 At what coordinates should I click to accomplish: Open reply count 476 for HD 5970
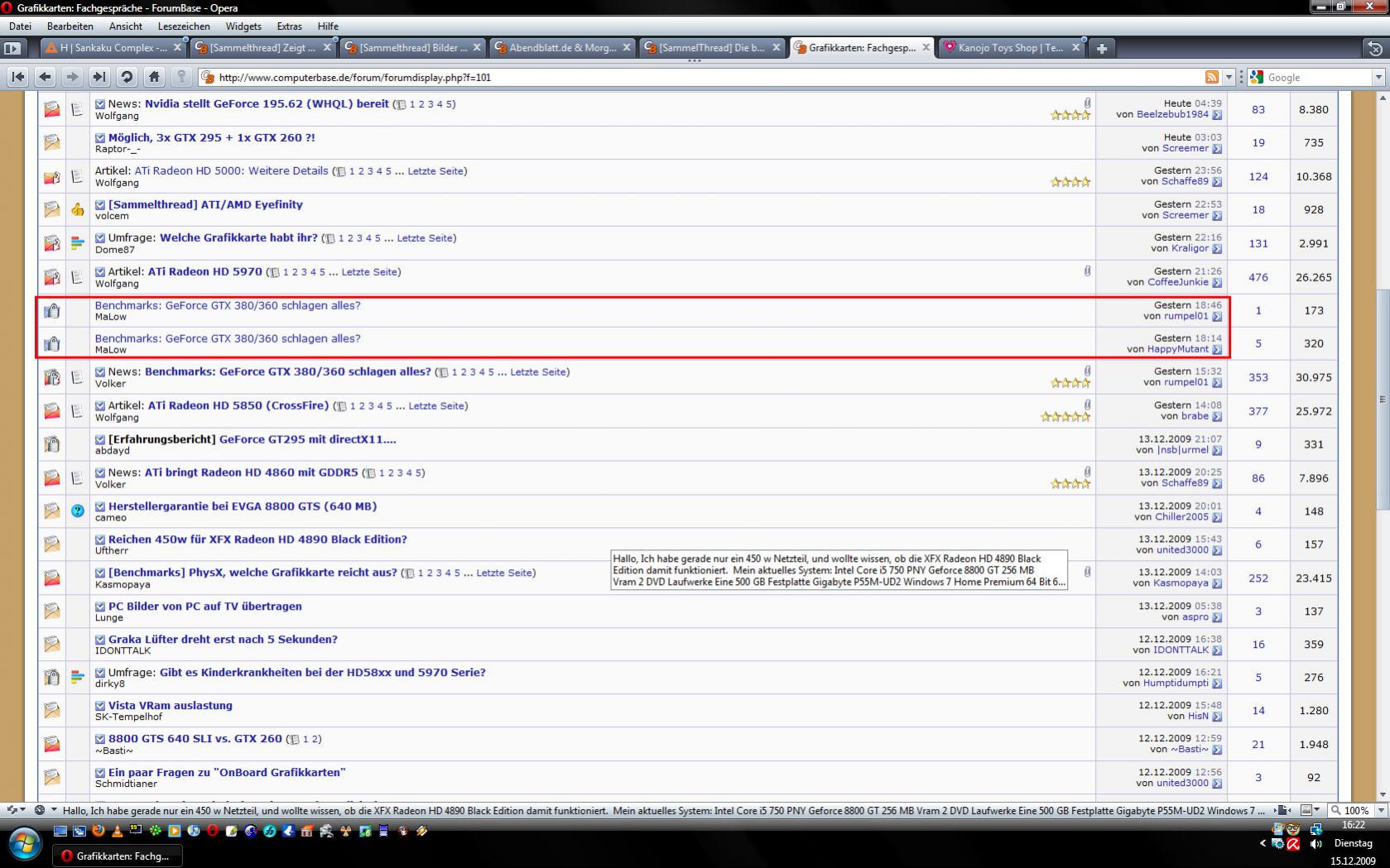pos(1258,277)
